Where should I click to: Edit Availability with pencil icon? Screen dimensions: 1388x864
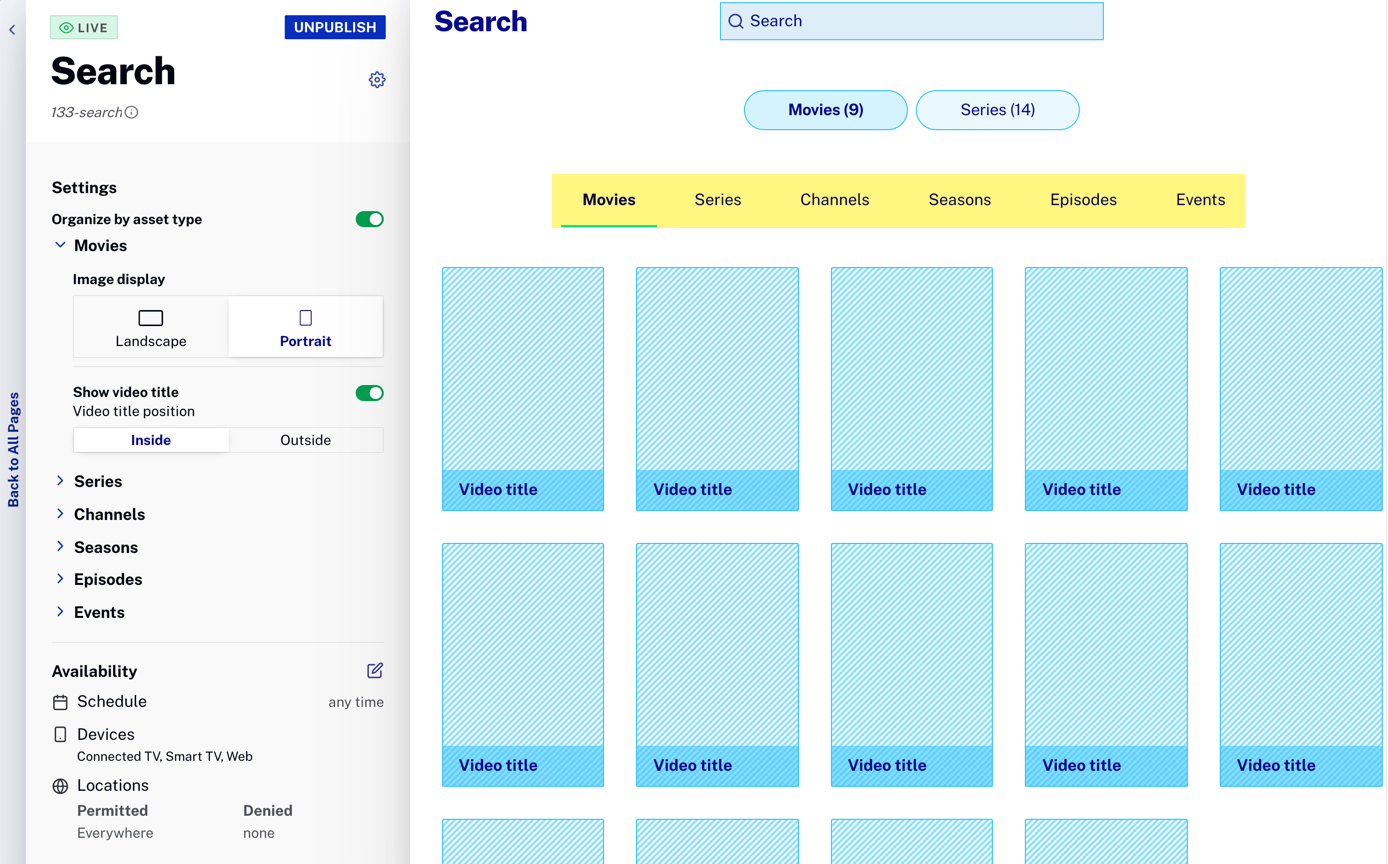click(375, 671)
